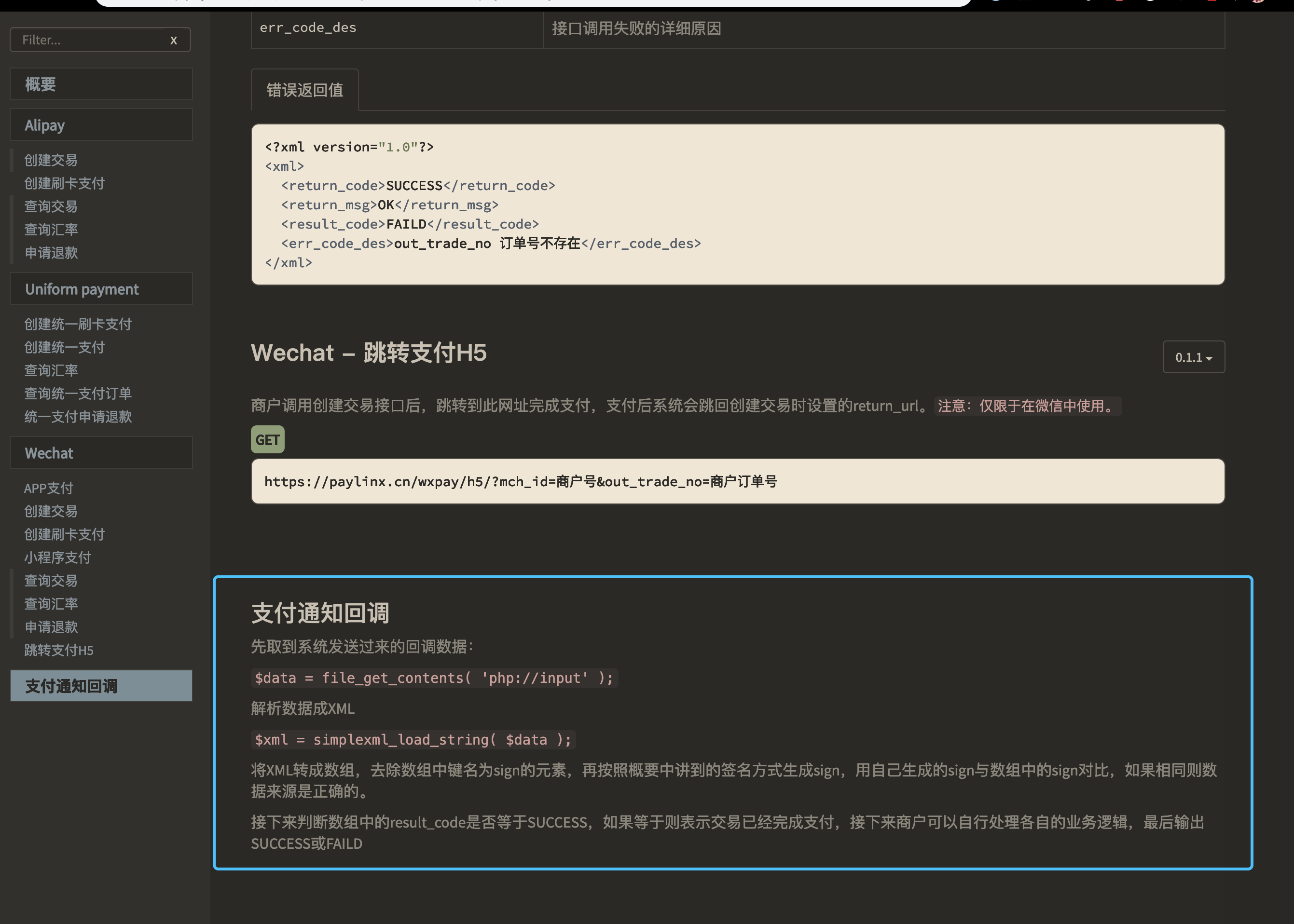Click the green GET method badge

pos(268,440)
